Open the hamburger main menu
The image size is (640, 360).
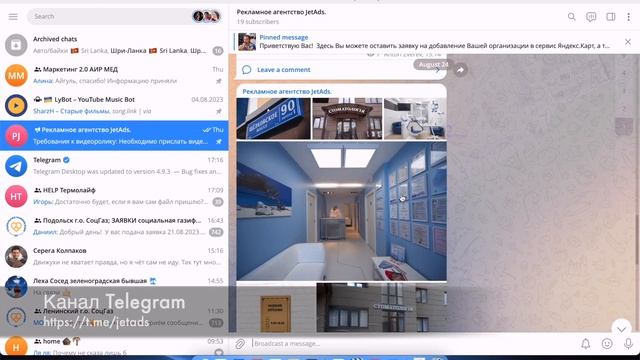click(x=13, y=16)
